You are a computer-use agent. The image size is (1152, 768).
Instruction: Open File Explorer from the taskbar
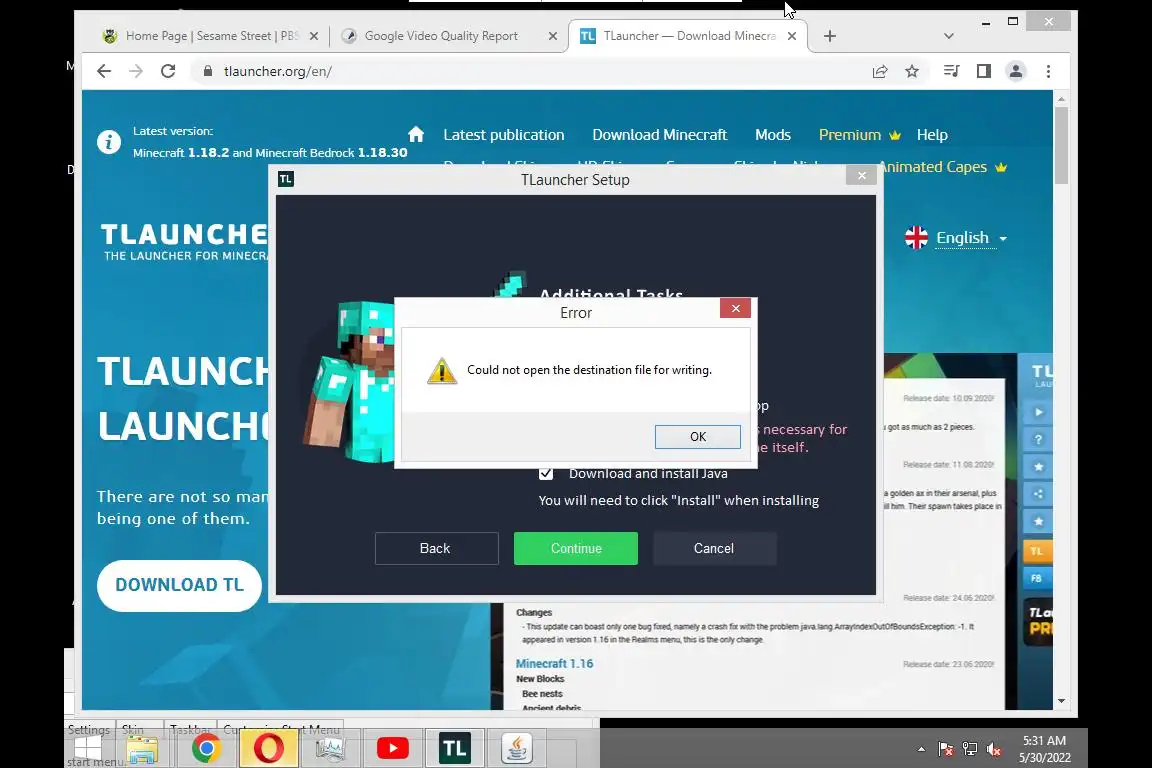pos(143,749)
